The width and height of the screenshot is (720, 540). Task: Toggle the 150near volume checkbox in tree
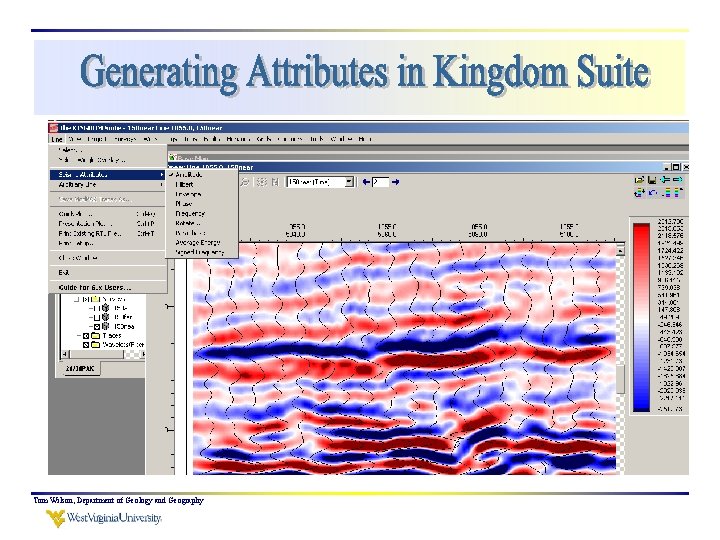click(x=96, y=326)
